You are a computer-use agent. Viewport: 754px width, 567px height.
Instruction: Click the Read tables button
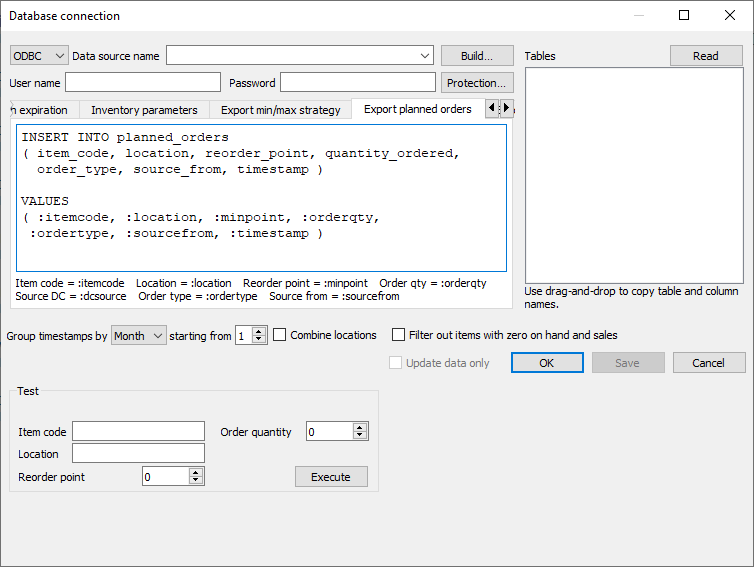pyautogui.click(x=706, y=56)
